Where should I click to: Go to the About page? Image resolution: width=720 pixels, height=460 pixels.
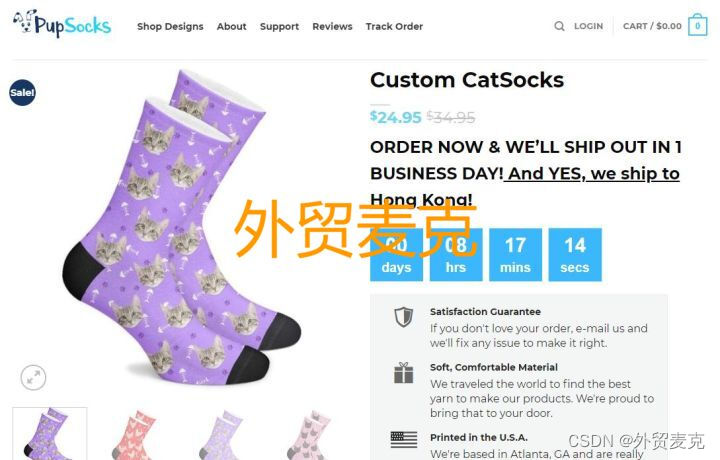pyautogui.click(x=231, y=27)
